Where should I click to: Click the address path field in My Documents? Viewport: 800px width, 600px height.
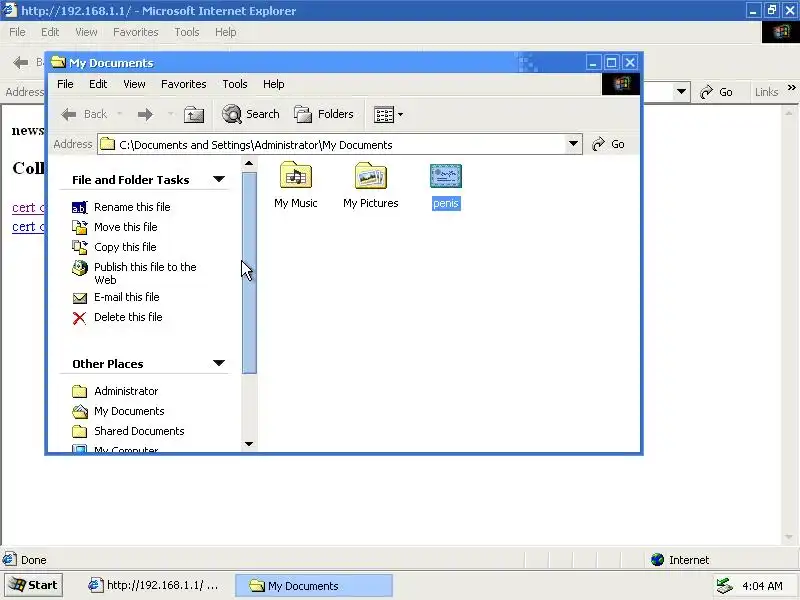point(332,145)
